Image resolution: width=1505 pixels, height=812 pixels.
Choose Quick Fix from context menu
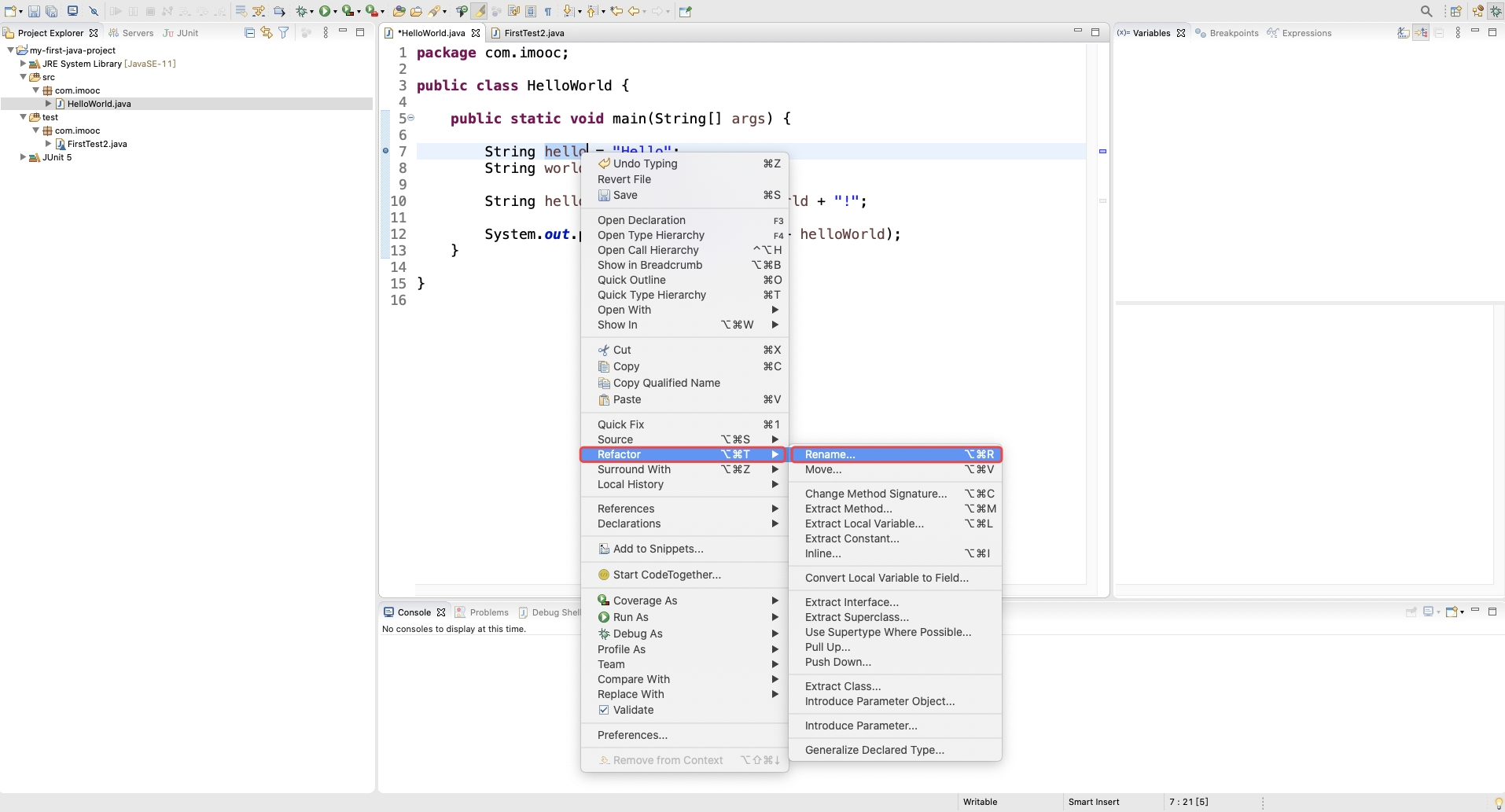pyautogui.click(x=685, y=424)
